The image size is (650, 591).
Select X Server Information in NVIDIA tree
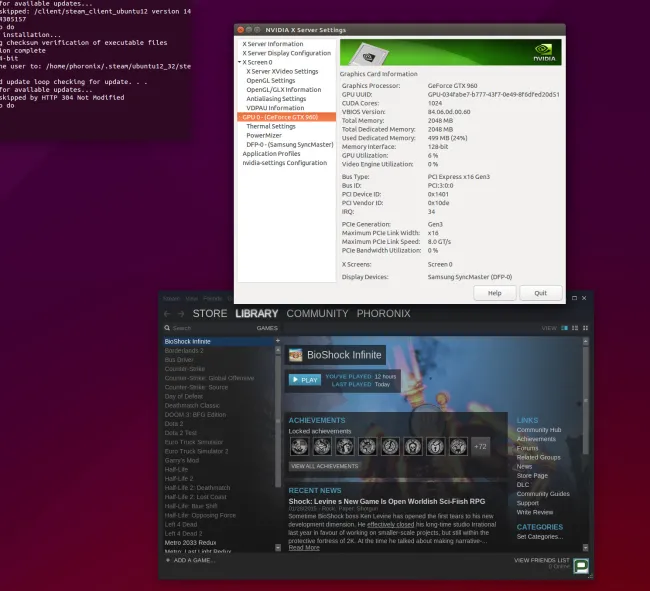pos(272,44)
